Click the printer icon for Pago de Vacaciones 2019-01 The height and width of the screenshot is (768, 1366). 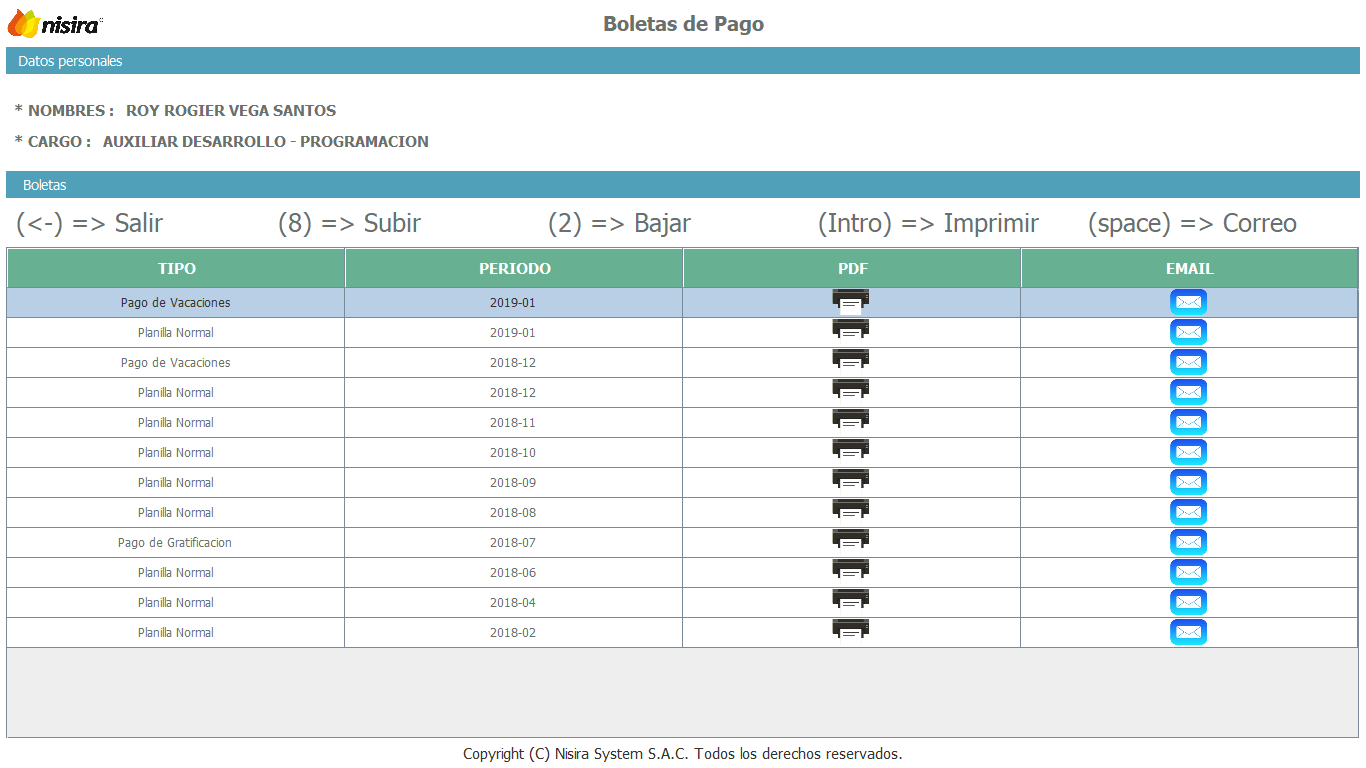851,301
